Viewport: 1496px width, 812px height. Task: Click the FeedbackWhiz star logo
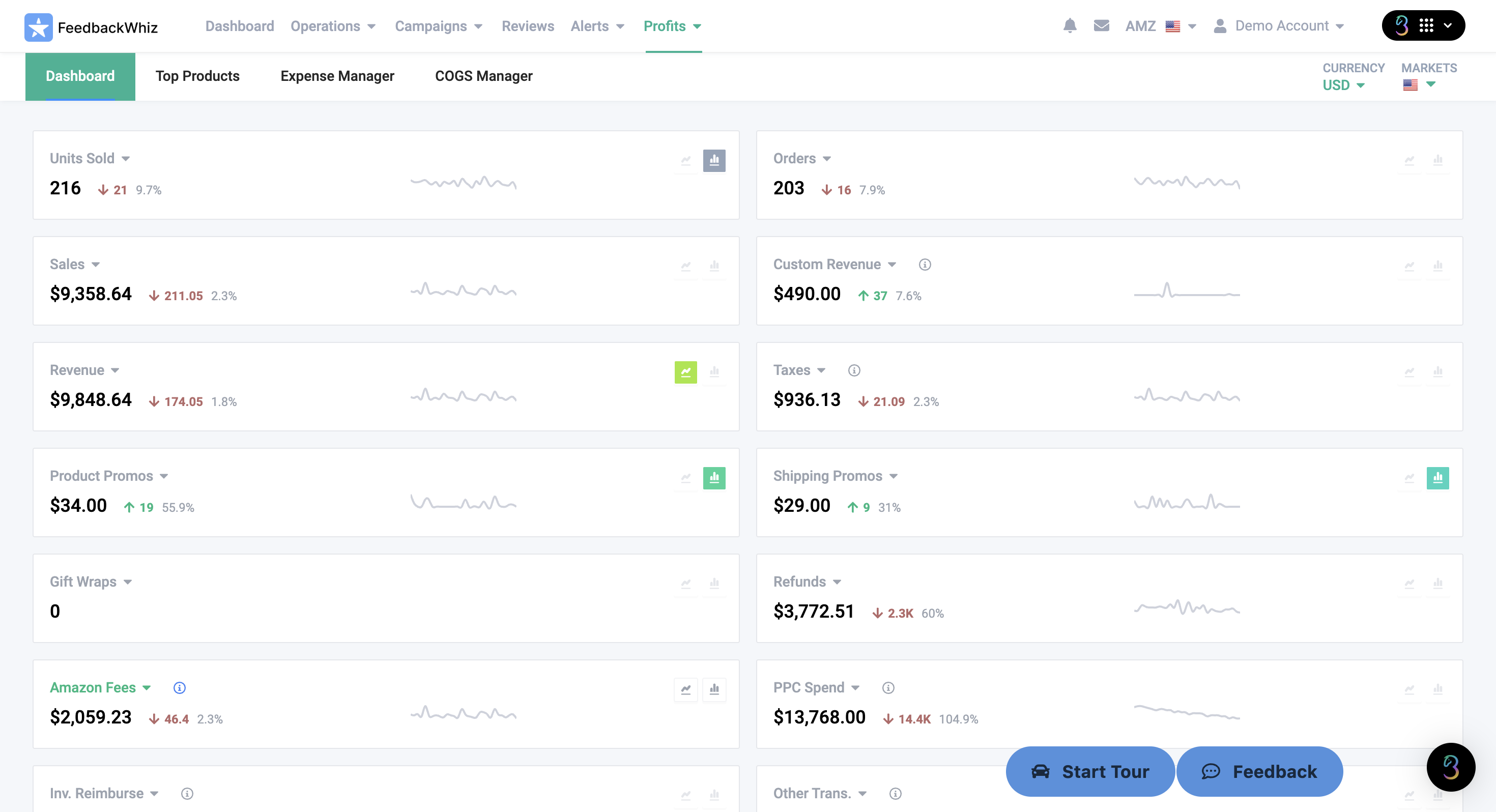point(38,27)
